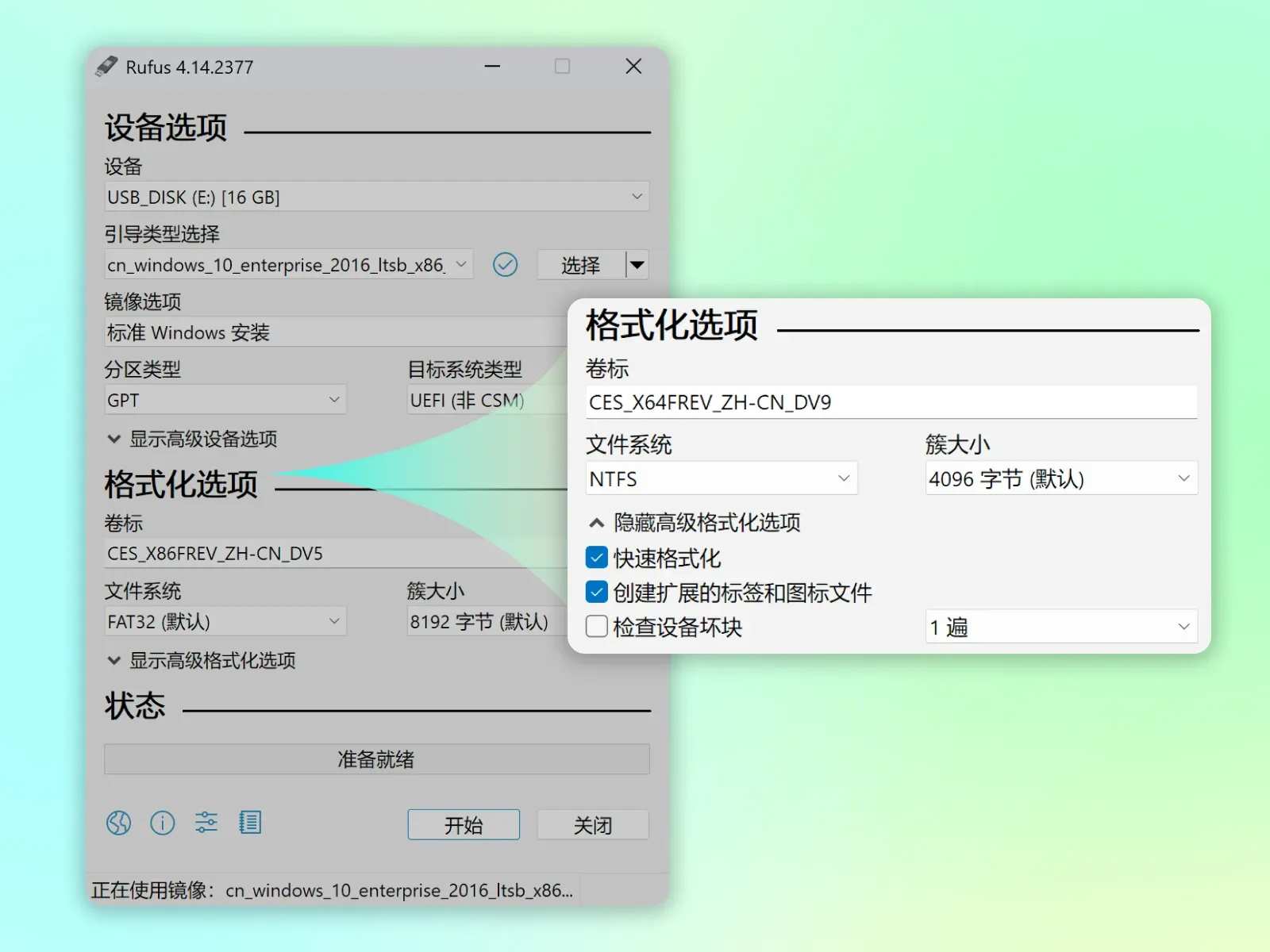Show the log list icon
This screenshot has width=1270, height=952.
click(250, 823)
